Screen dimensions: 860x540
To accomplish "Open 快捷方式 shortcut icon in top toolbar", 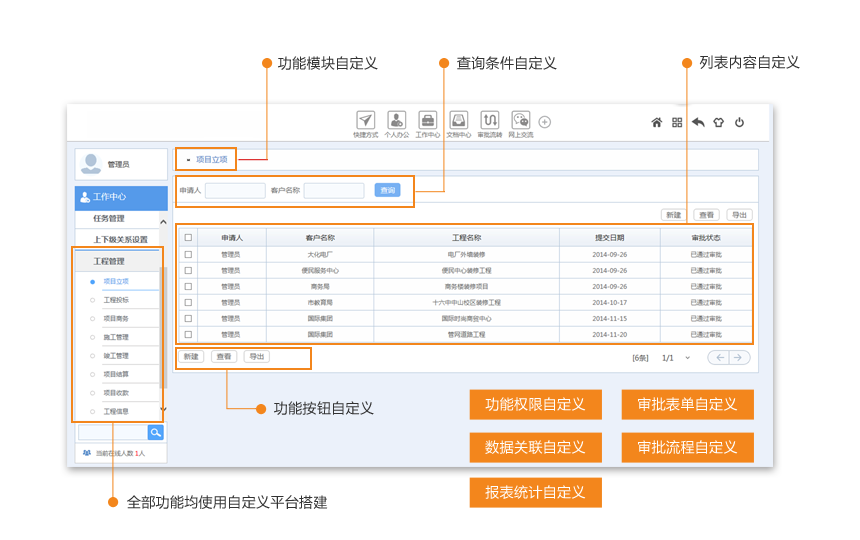I will 365,120.
